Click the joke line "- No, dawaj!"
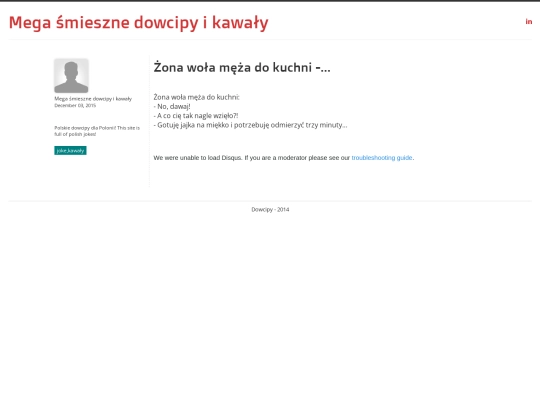540x405 pixels. (172, 106)
